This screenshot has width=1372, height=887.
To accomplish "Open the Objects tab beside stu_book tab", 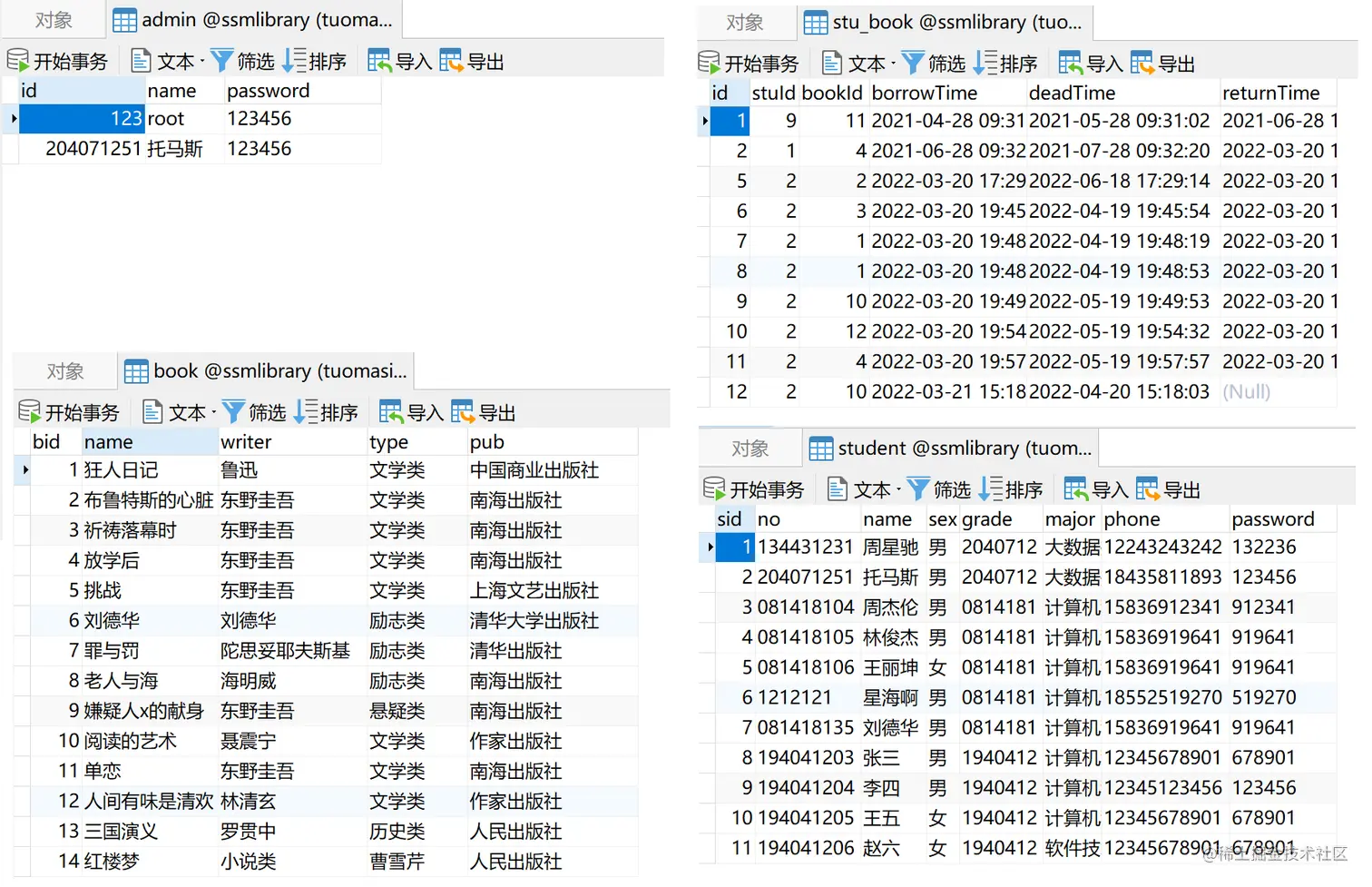I will point(745,23).
